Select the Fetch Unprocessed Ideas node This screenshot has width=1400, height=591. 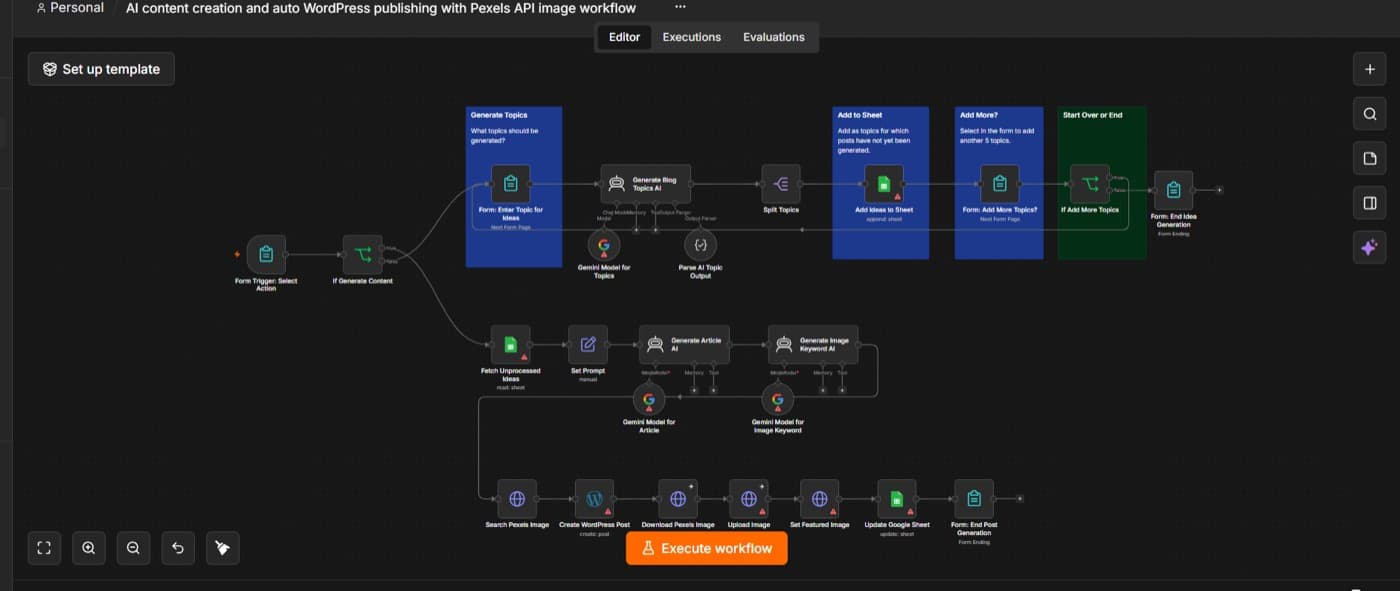[x=510, y=345]
